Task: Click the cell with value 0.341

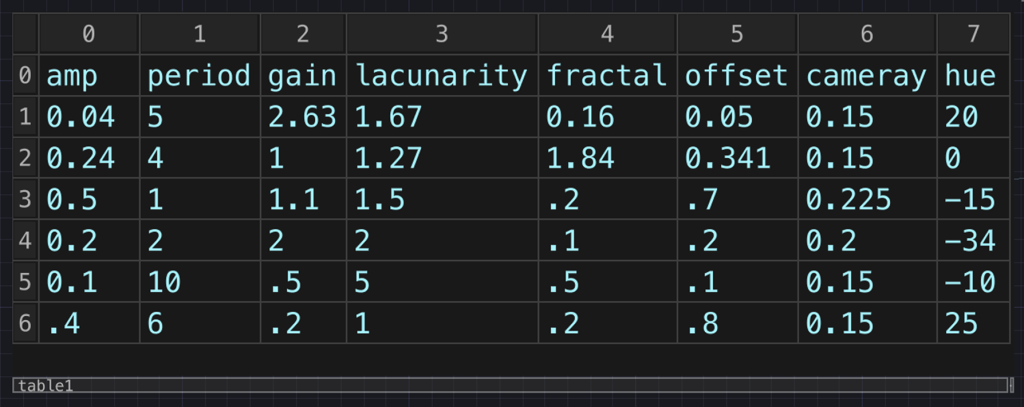Action: (737, 158)
